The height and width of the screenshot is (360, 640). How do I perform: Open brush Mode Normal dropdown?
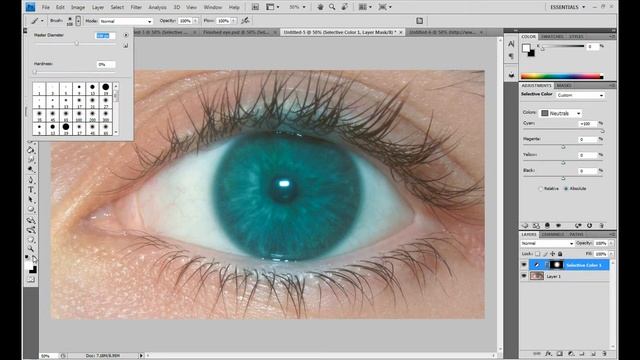(x=126, y=21)
